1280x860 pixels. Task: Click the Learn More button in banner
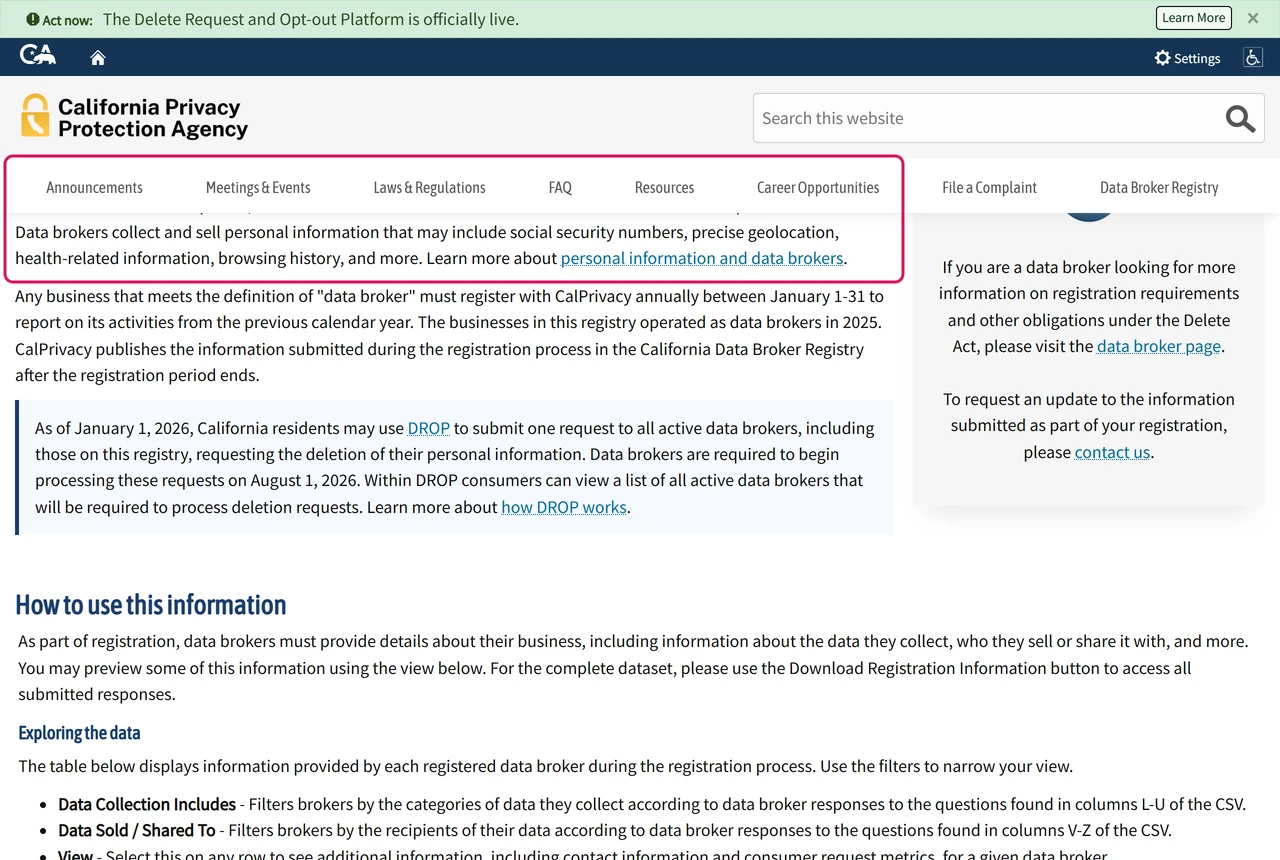click(x=1194, y=18)
